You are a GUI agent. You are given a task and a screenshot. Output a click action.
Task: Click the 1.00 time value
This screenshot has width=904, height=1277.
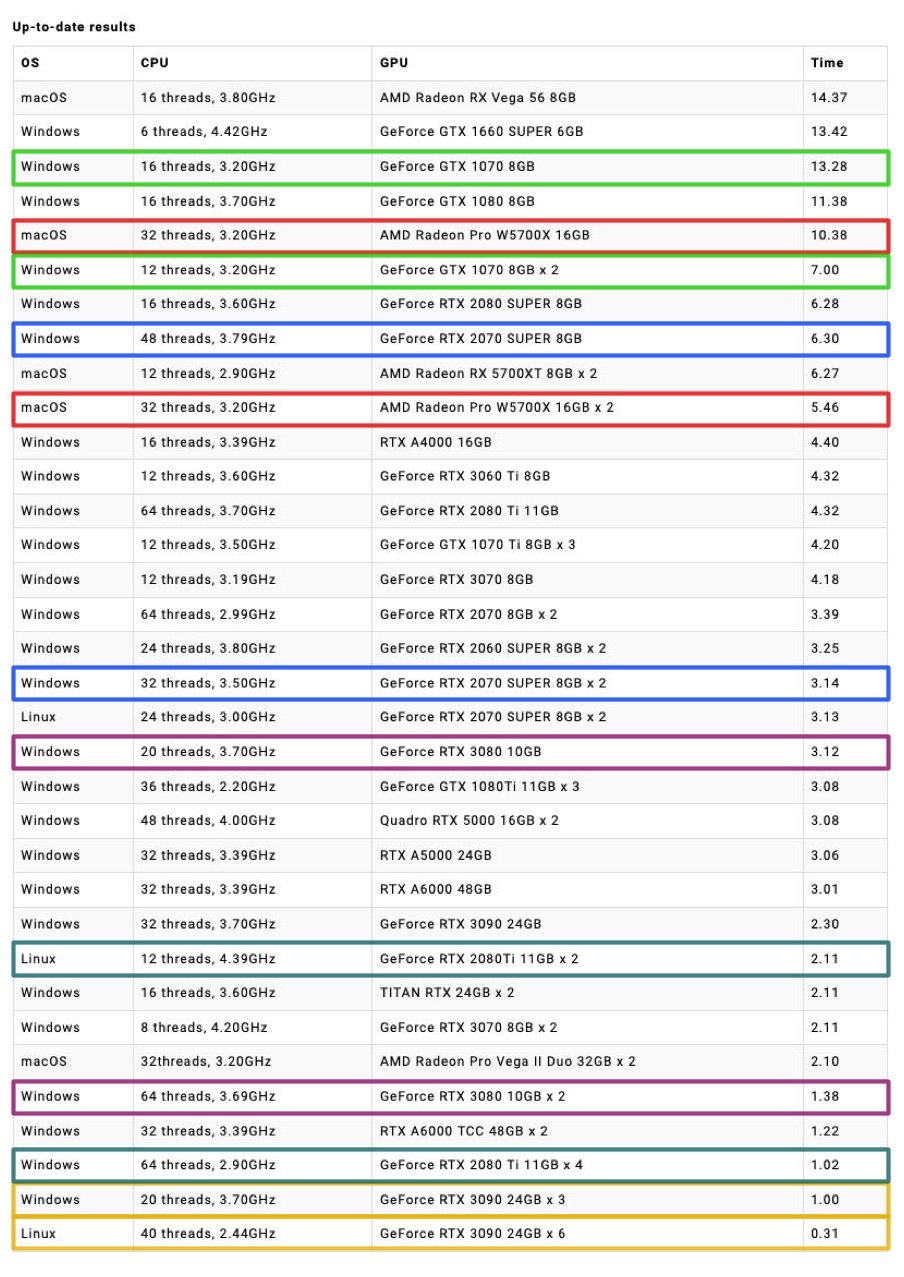pyautogui.click(x=825, y=1200)
